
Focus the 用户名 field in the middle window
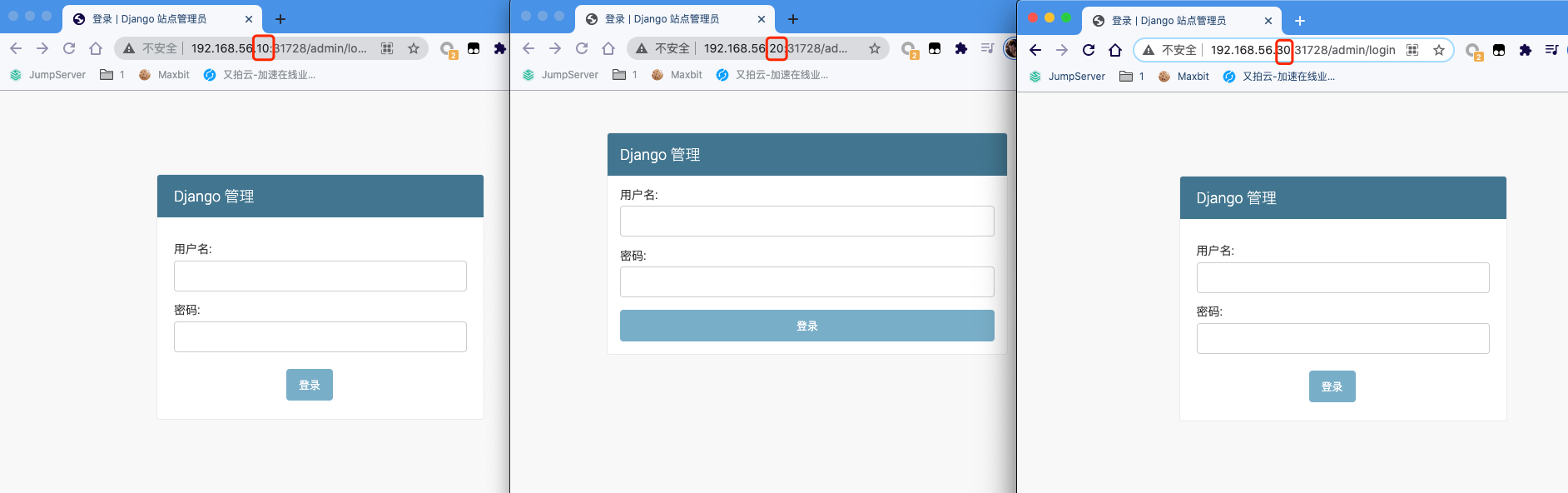pos(807,221)
